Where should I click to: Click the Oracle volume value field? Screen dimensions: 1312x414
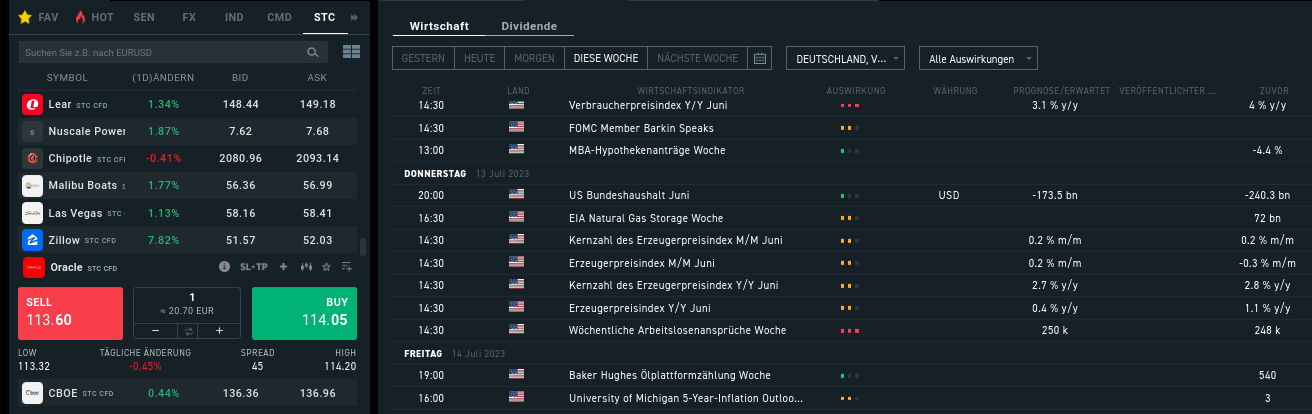tap(187, 305)
